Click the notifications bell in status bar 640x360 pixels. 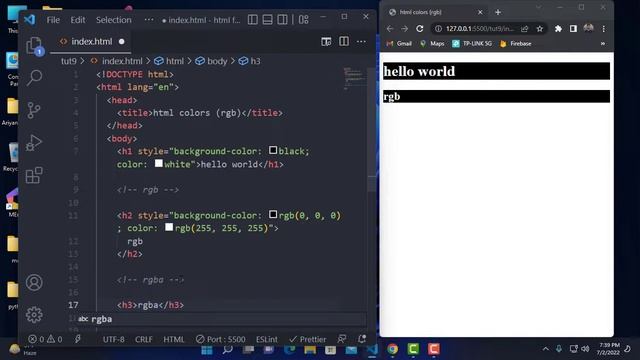[x=362, y=339]
